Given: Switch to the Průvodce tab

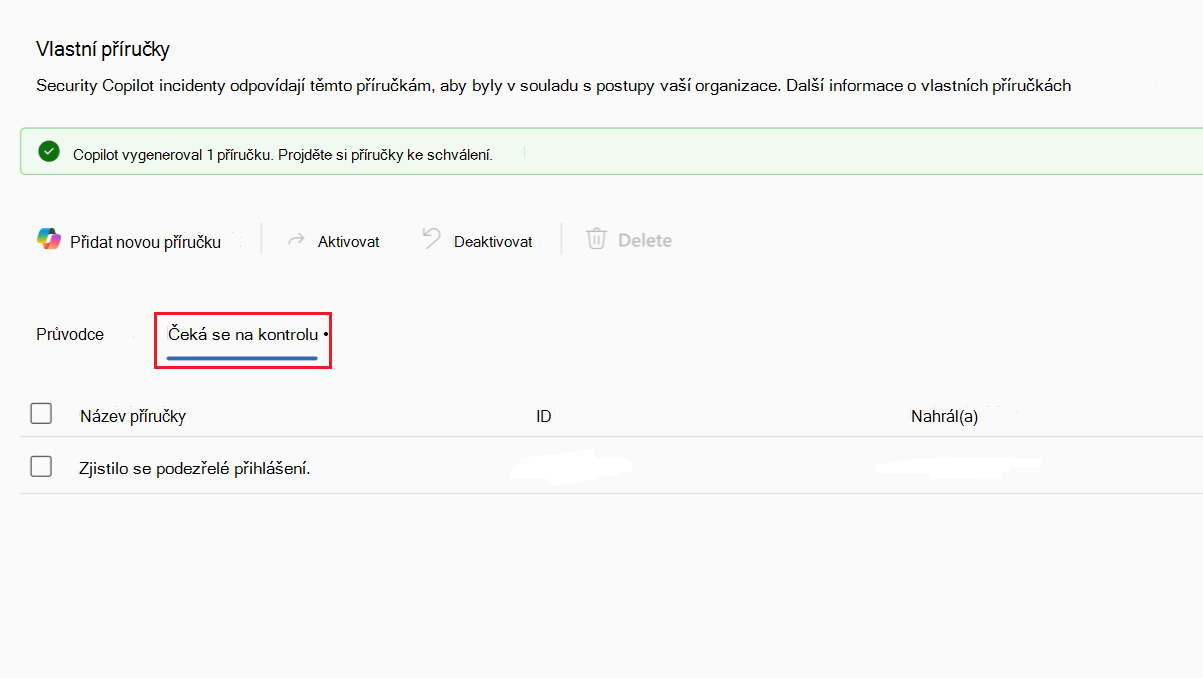Looking at the screenshot, I should pos(70,334).
